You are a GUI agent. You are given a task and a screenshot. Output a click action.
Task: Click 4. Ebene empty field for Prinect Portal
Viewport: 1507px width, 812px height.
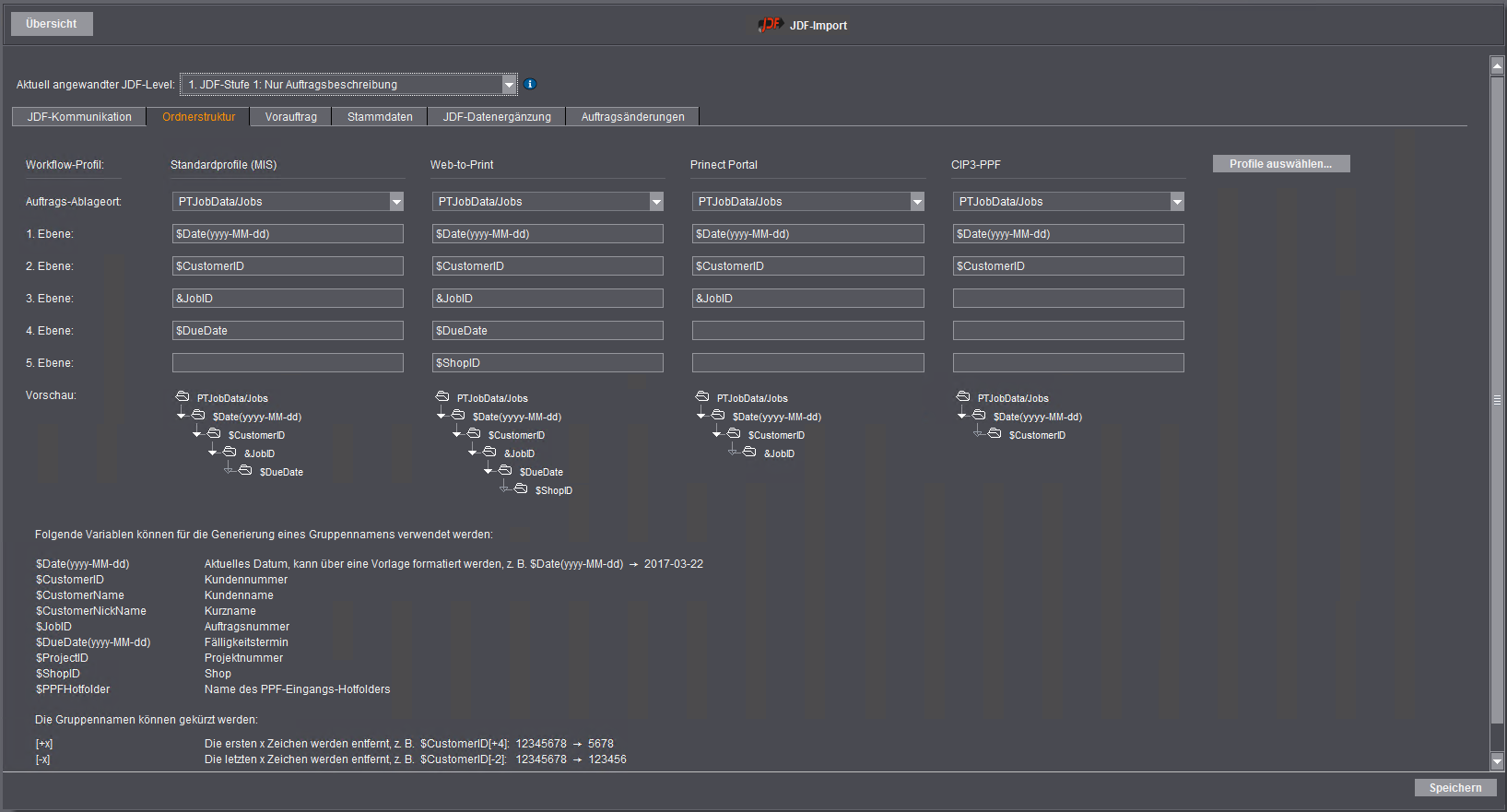808,331
